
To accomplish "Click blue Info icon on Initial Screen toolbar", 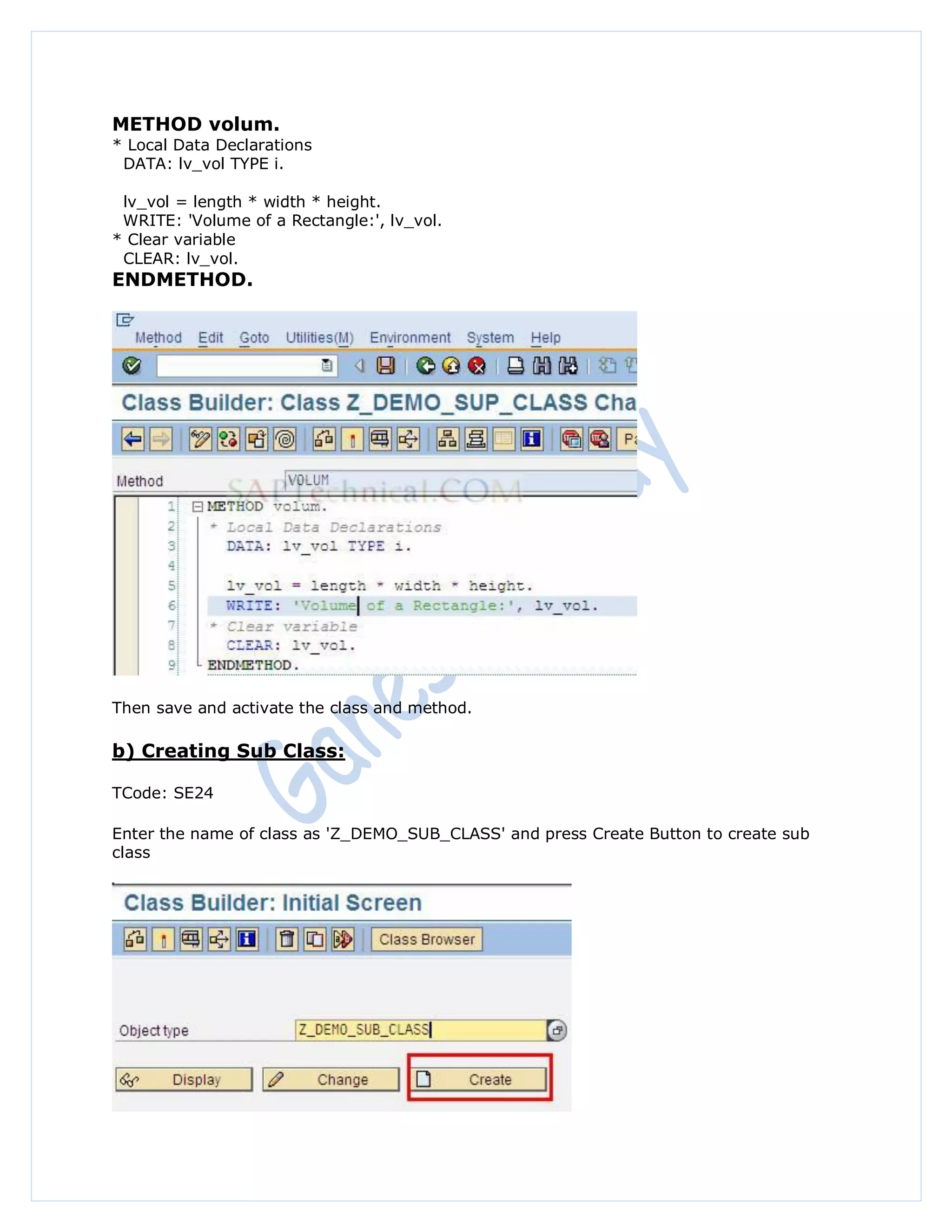I will (x=248, y=939).
